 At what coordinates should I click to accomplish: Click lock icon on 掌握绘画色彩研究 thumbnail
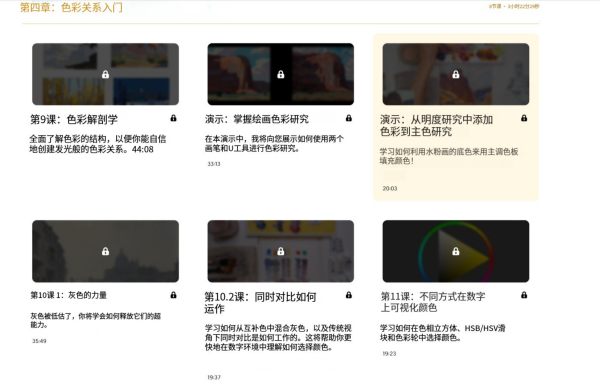[280, 75]
